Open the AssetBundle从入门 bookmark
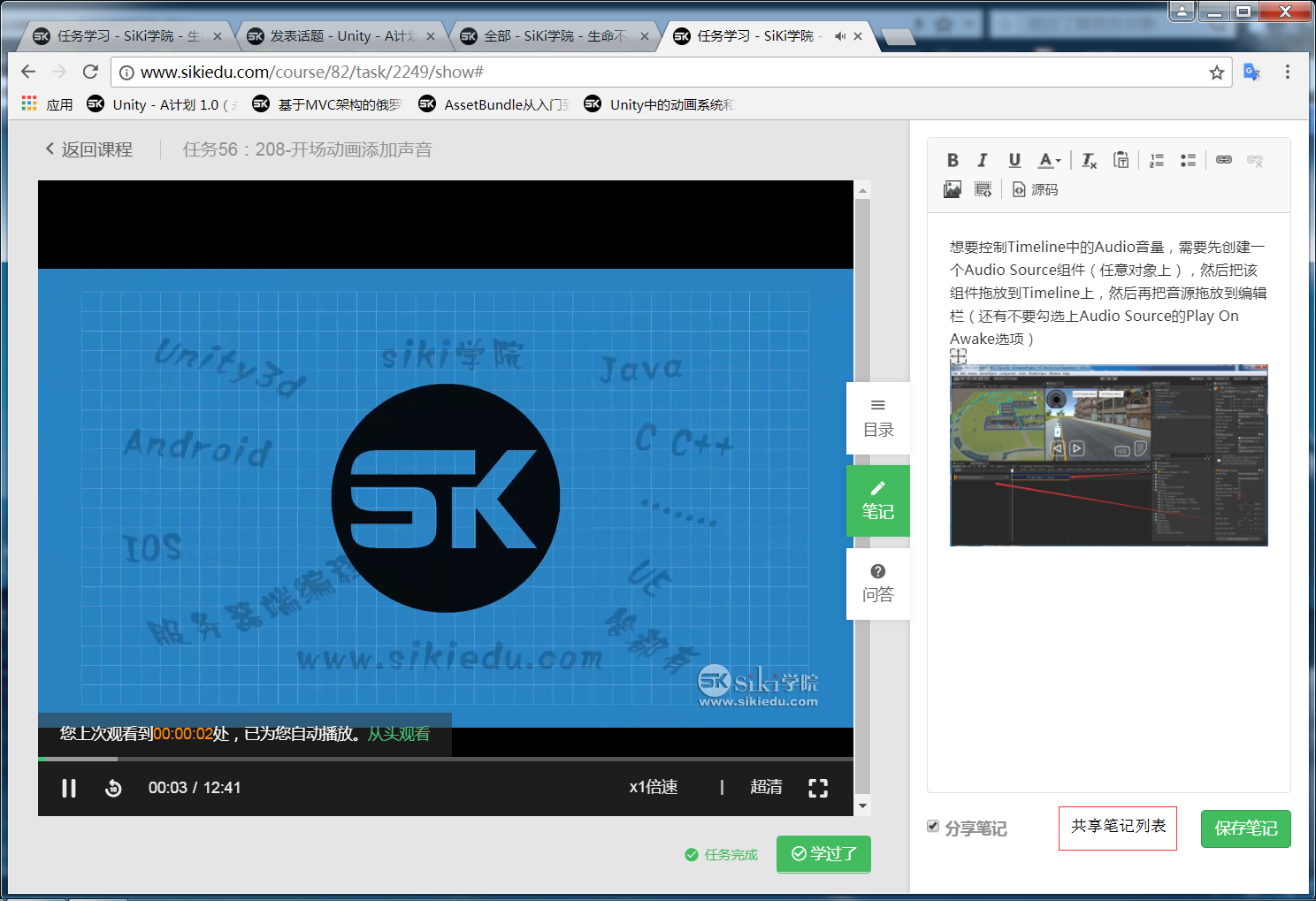Image resolution: width=1316 pixels, height=901 pixels. pyautogui.click(x=494, y=104)
